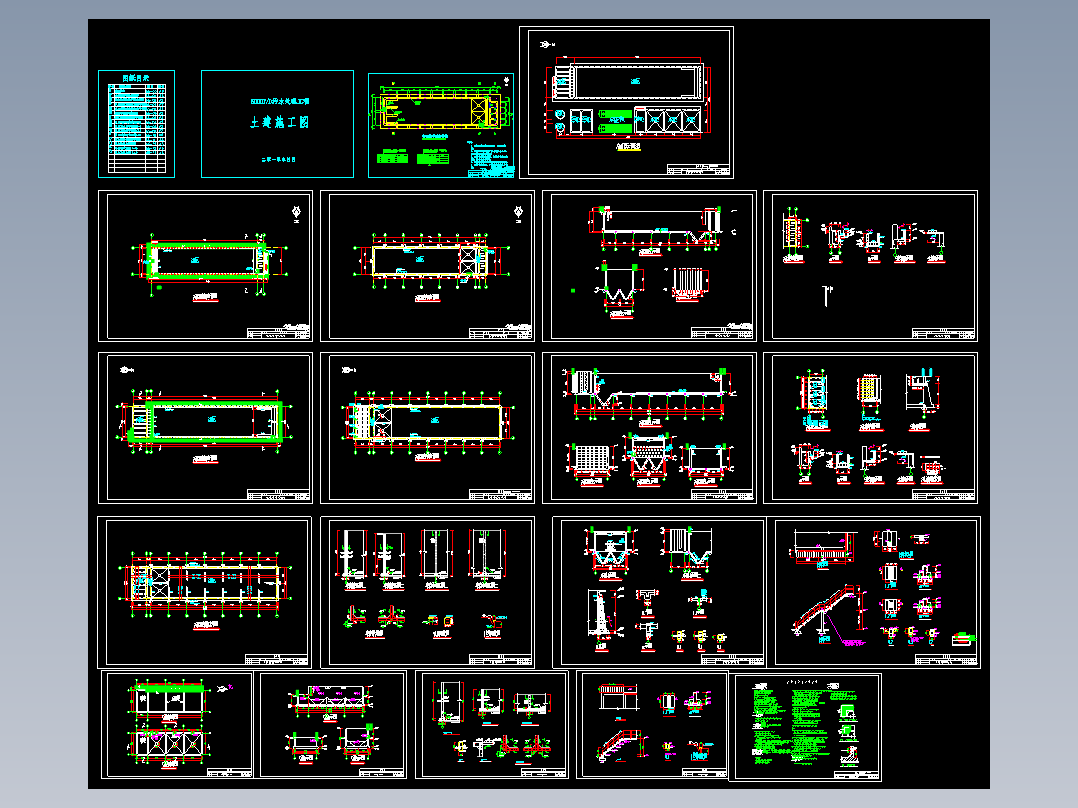Open the green text design notes sheet
The image size is (1078, 808).
click(x=805, y=728)
